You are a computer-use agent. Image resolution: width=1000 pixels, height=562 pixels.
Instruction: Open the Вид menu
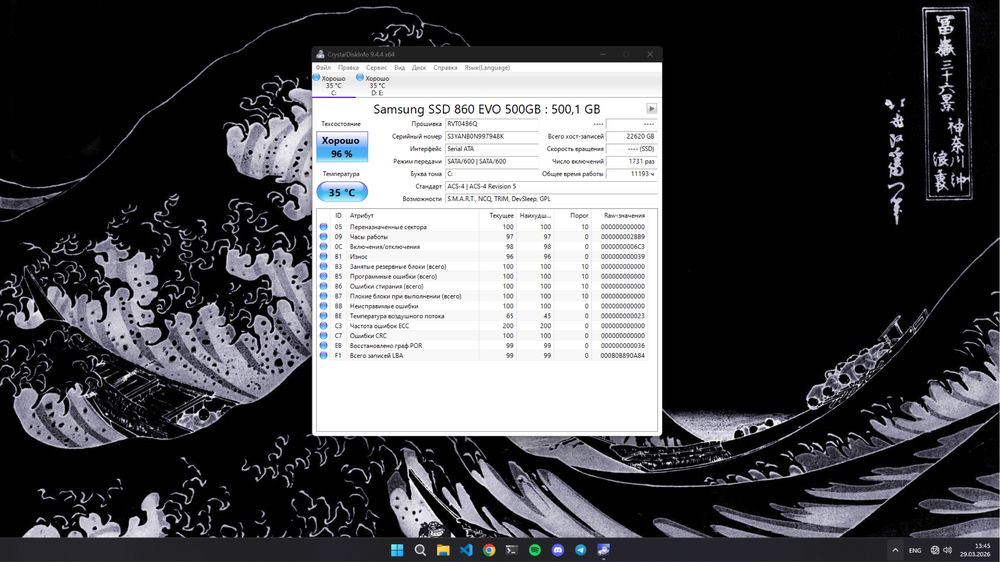[399, 68]
